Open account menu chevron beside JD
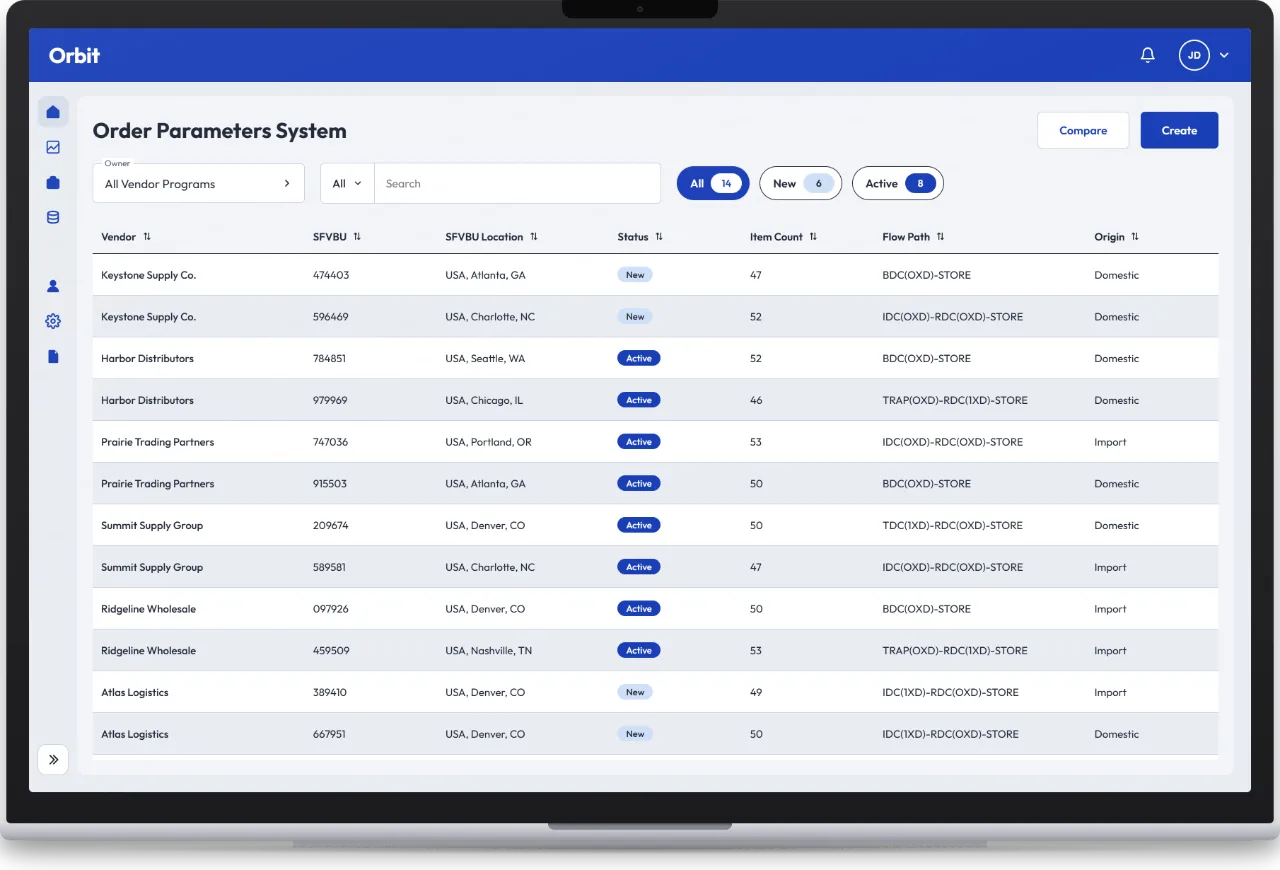 coord(1224,56)
